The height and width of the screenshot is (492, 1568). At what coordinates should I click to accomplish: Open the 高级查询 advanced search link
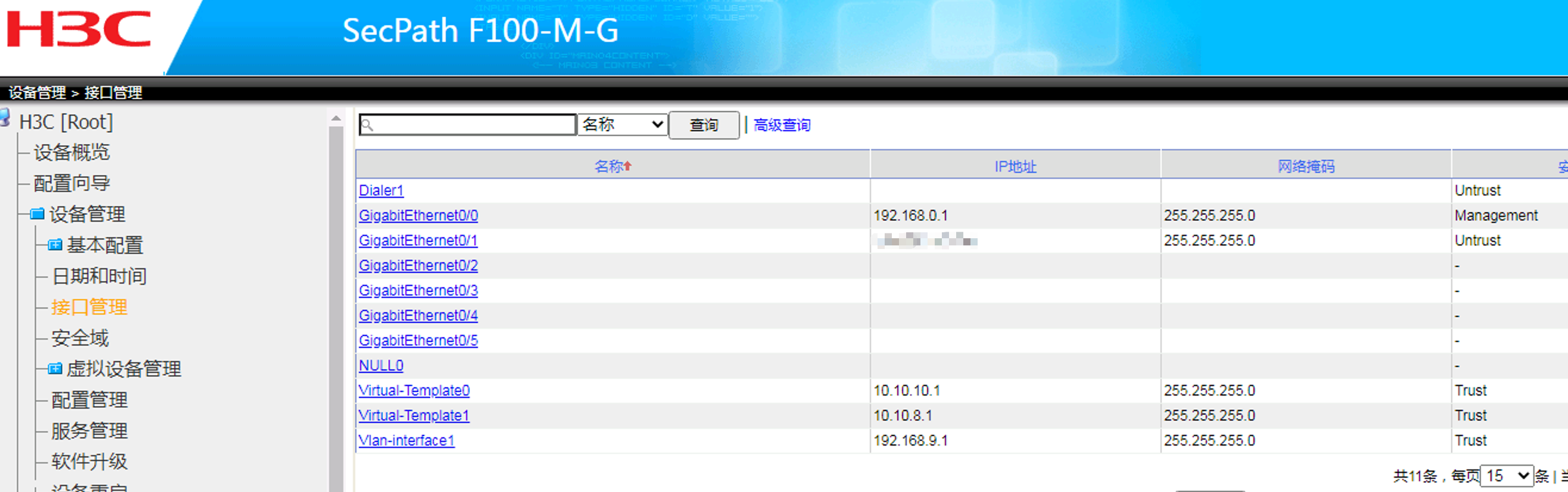click(x=782, y=125)
